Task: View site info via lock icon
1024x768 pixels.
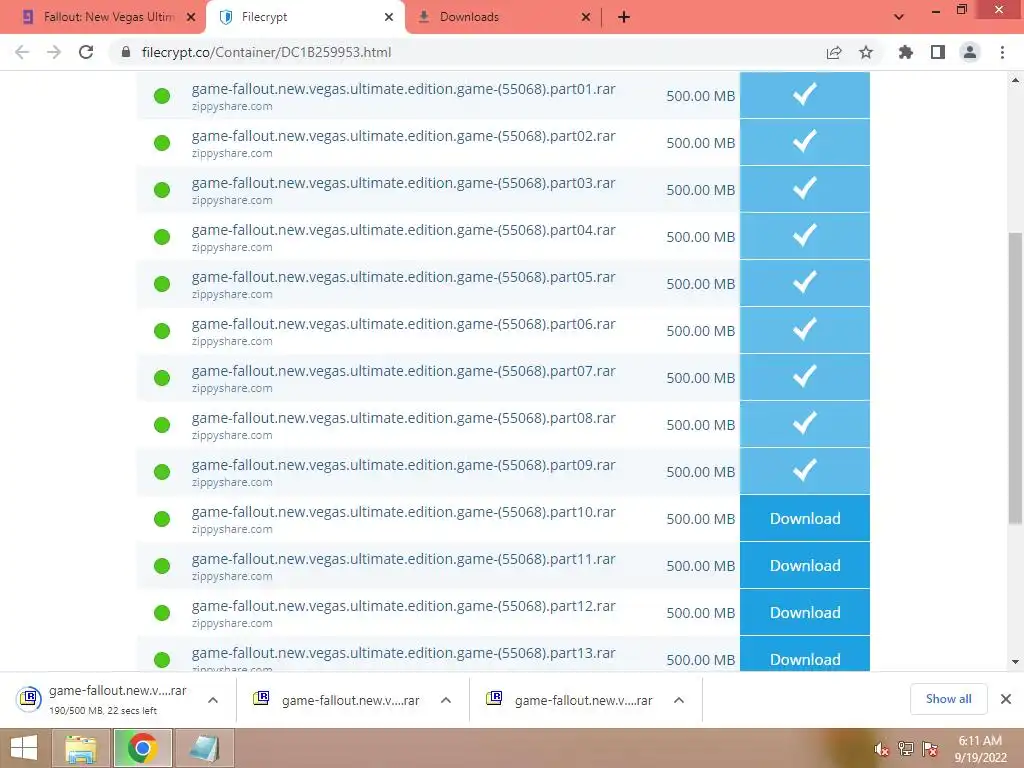Action: pos(125,52)
